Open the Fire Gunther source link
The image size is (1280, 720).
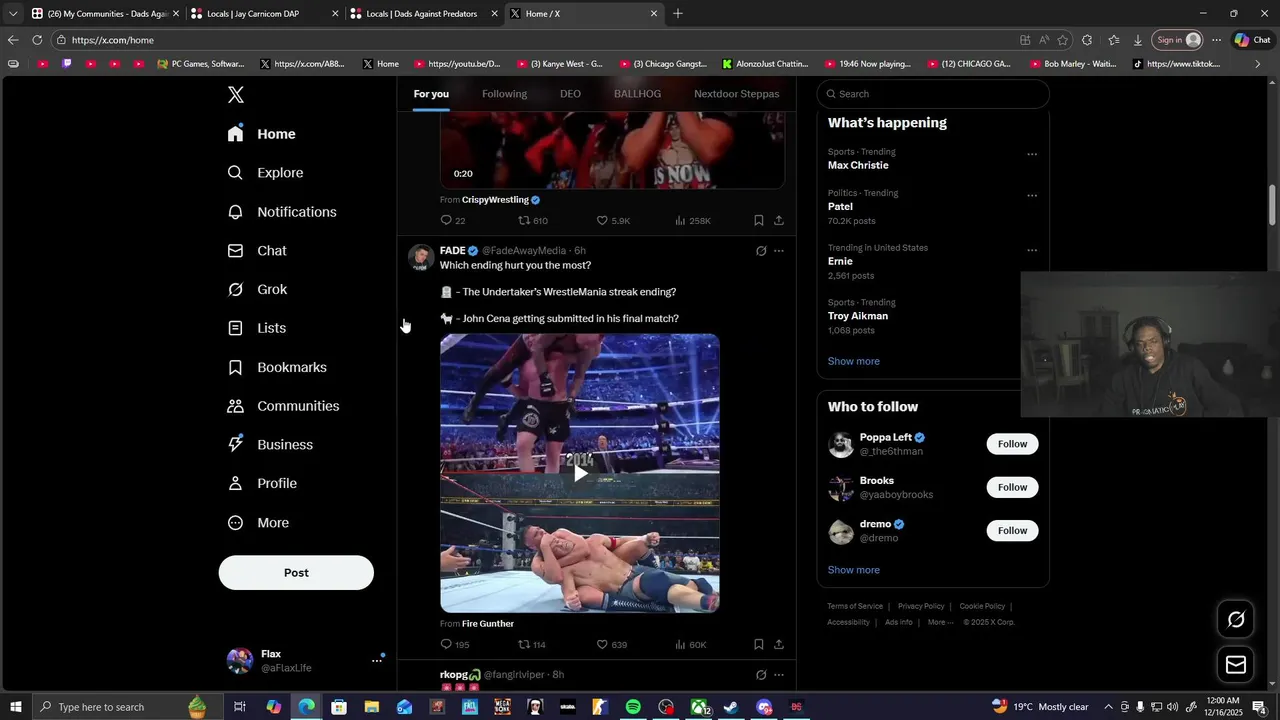click(x=488, y=624)
